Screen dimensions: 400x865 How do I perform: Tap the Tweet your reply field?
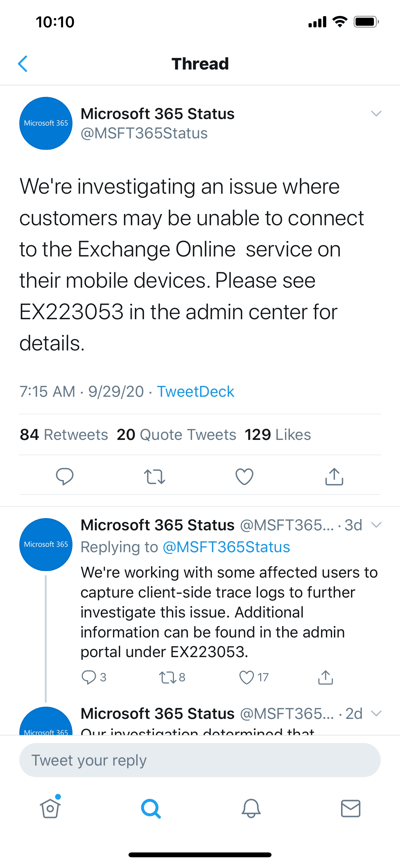(x=200, y=760)
